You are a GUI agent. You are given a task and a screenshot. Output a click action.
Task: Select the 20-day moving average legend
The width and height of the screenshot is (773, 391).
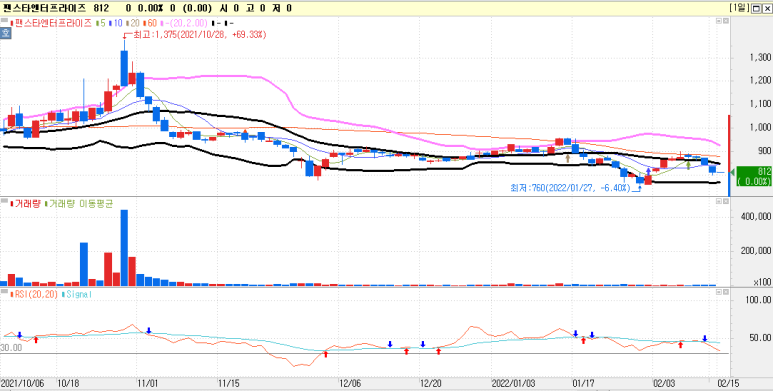[x=132, y=23]
